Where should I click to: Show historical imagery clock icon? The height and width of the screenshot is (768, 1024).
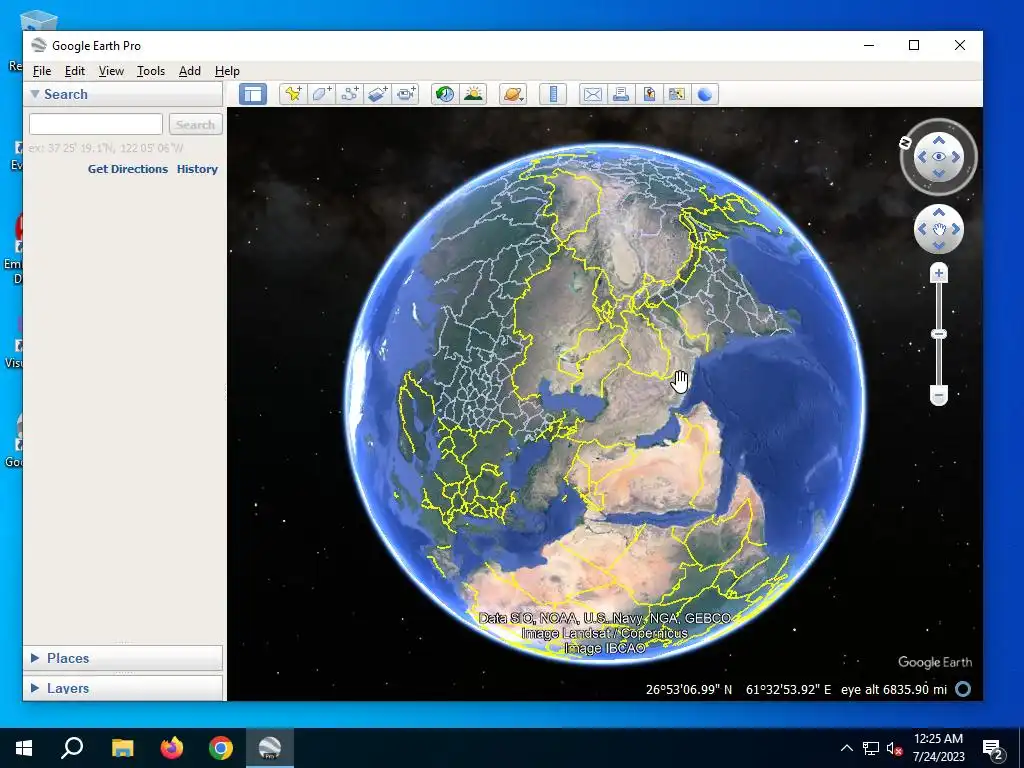(x=445, y=94)
